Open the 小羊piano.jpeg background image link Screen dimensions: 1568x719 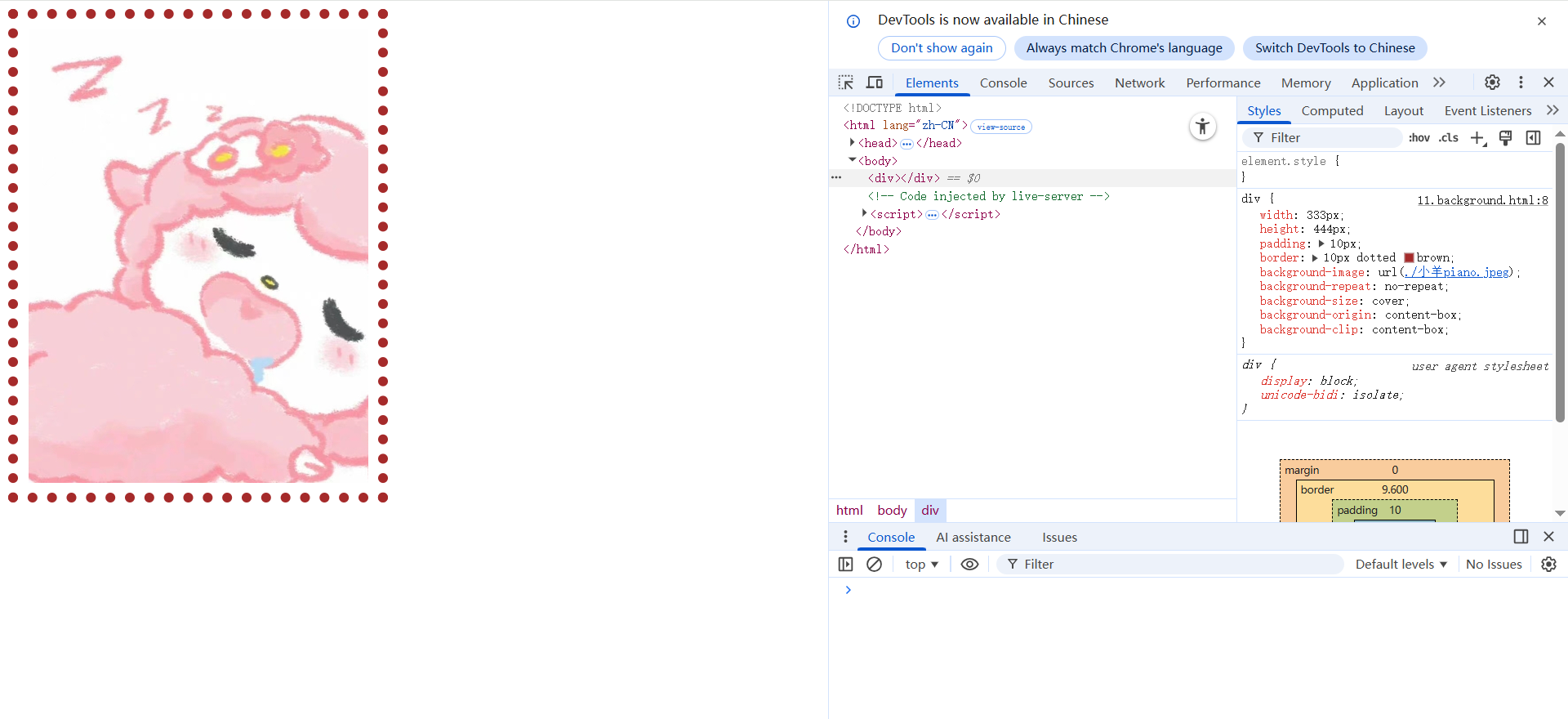pos(1457,272)
